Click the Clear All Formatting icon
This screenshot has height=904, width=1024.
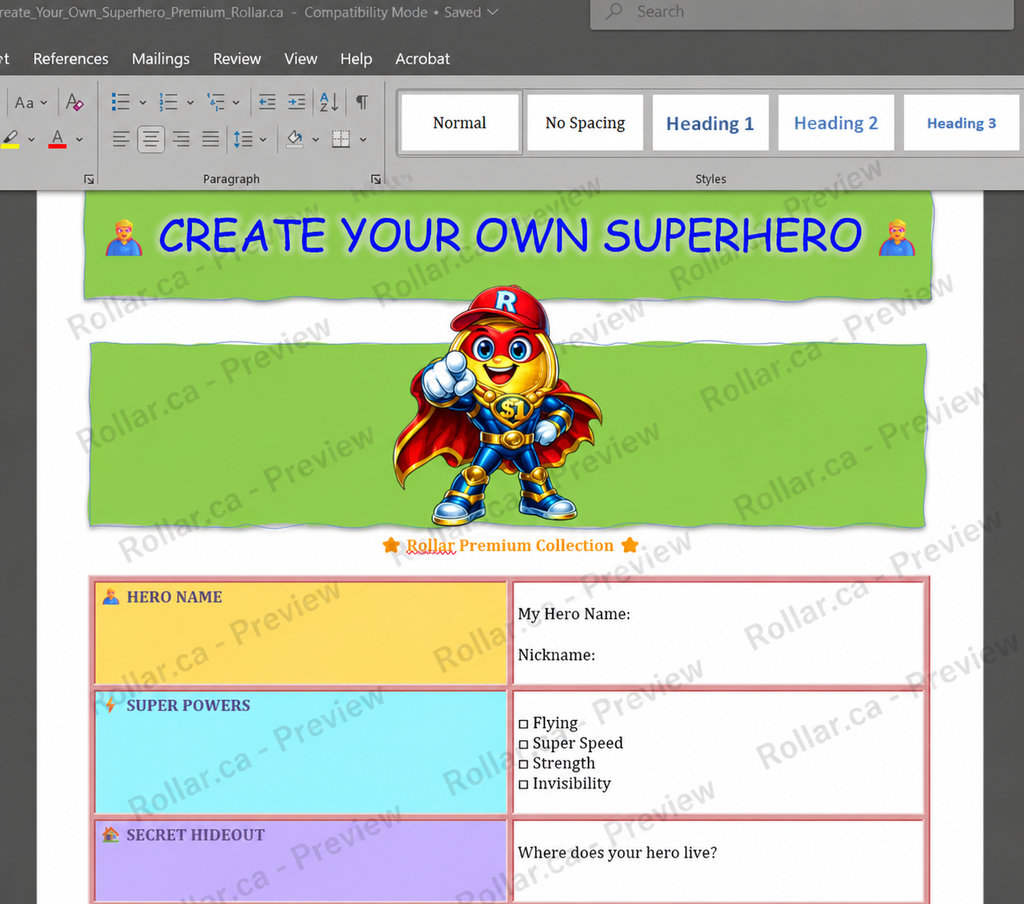tap(74, 102)
